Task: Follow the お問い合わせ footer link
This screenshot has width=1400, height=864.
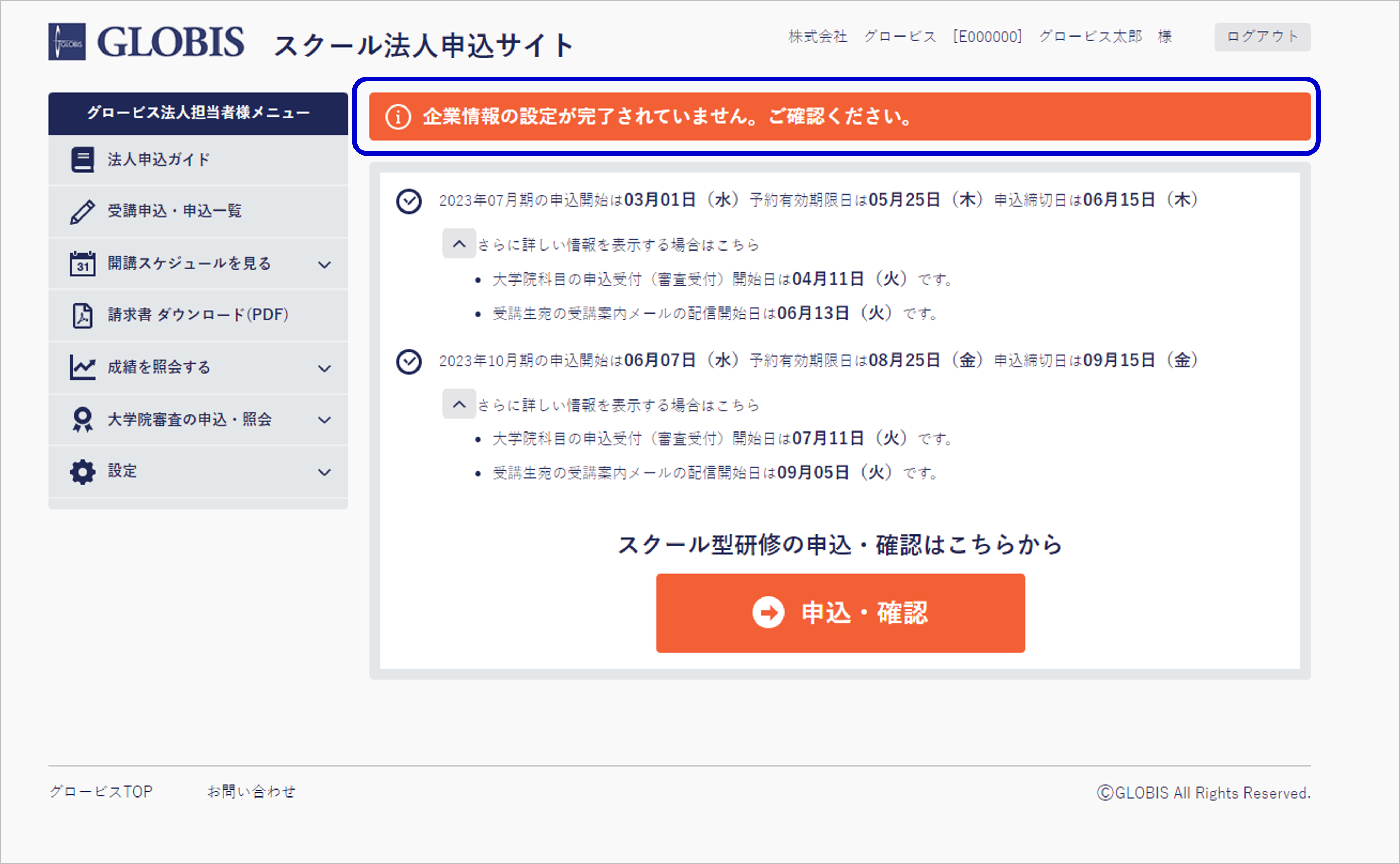Action: click(x=251, y=791)
